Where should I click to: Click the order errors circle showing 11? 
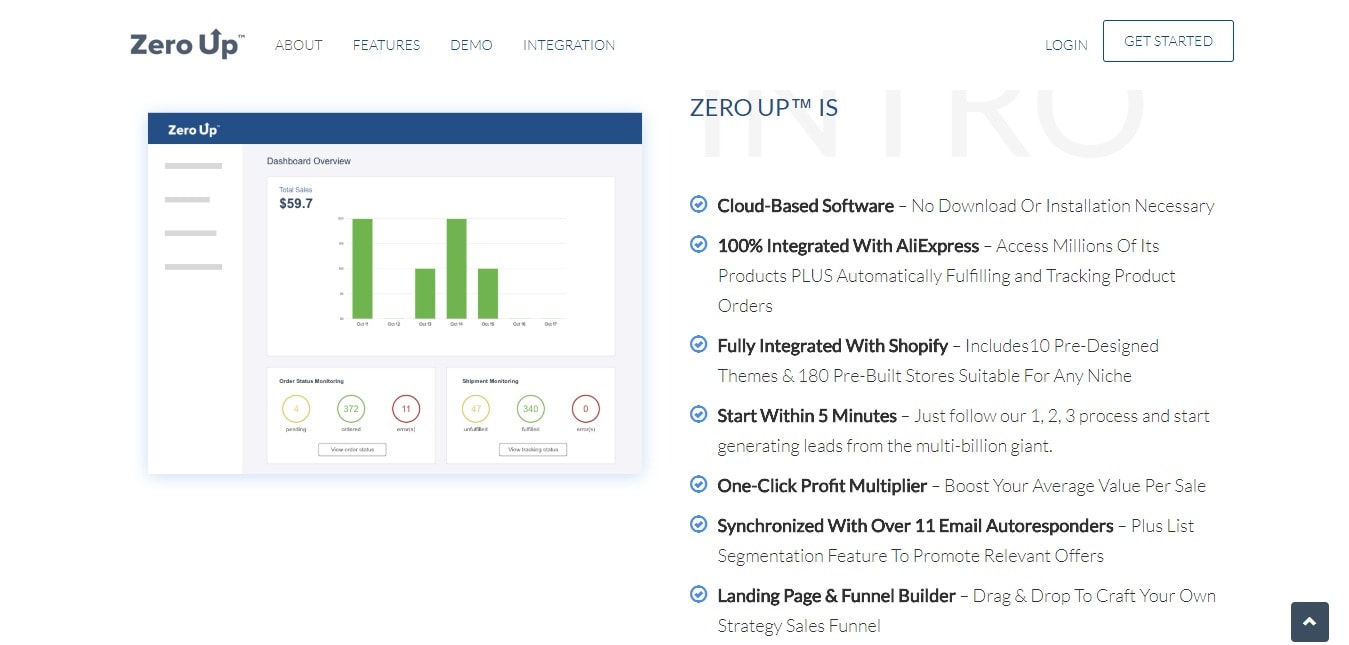click(406, 409)
